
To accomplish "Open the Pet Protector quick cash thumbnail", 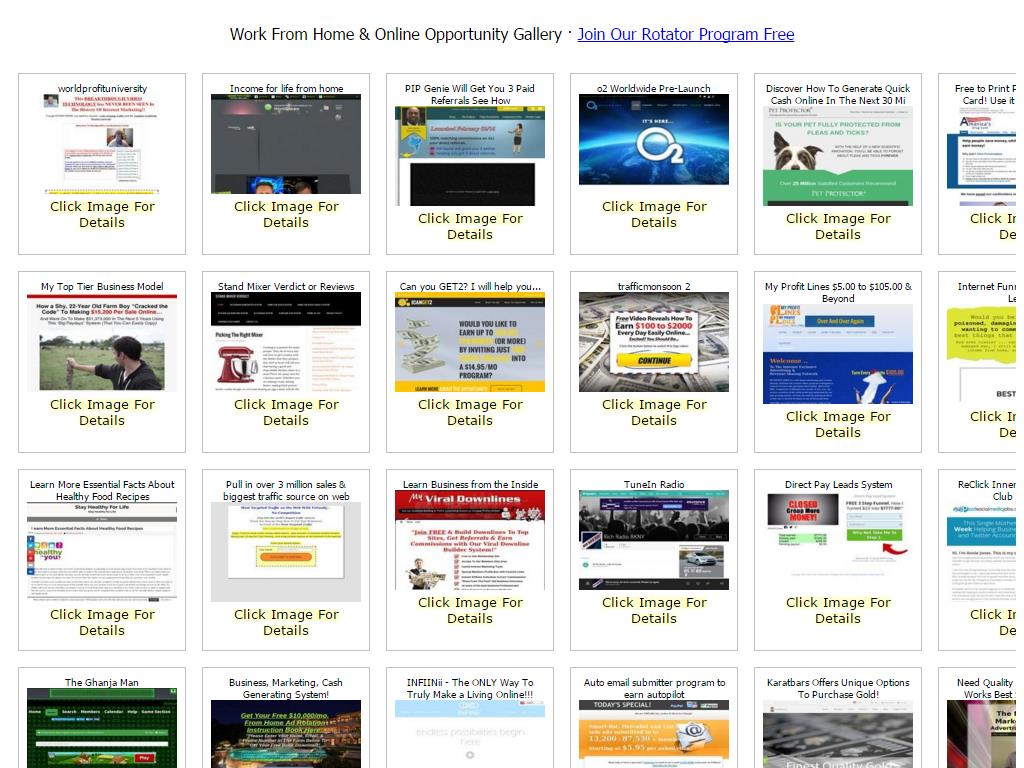I will (838, 156).
